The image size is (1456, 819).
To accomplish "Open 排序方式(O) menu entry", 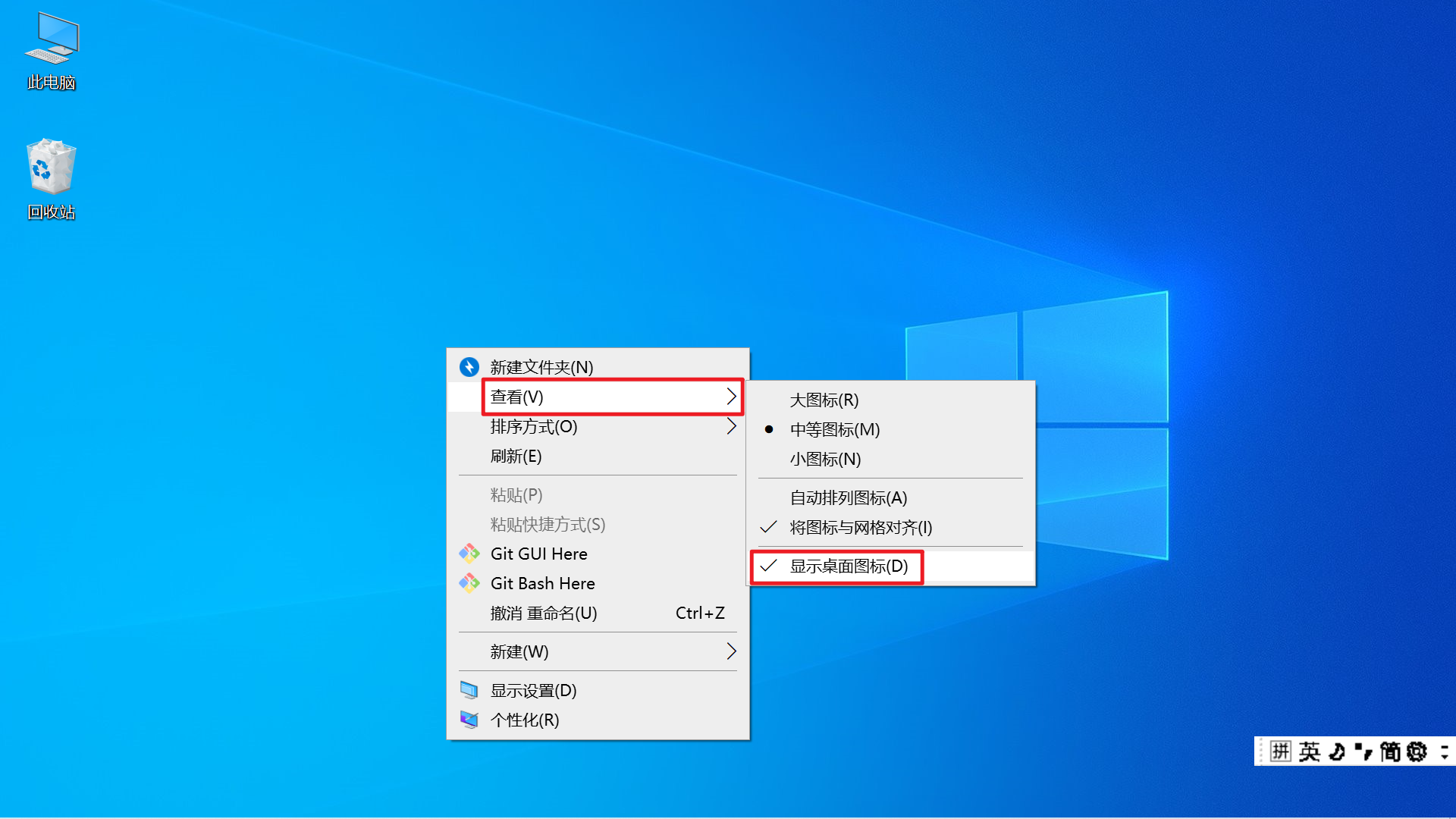I will click(598, 426).
